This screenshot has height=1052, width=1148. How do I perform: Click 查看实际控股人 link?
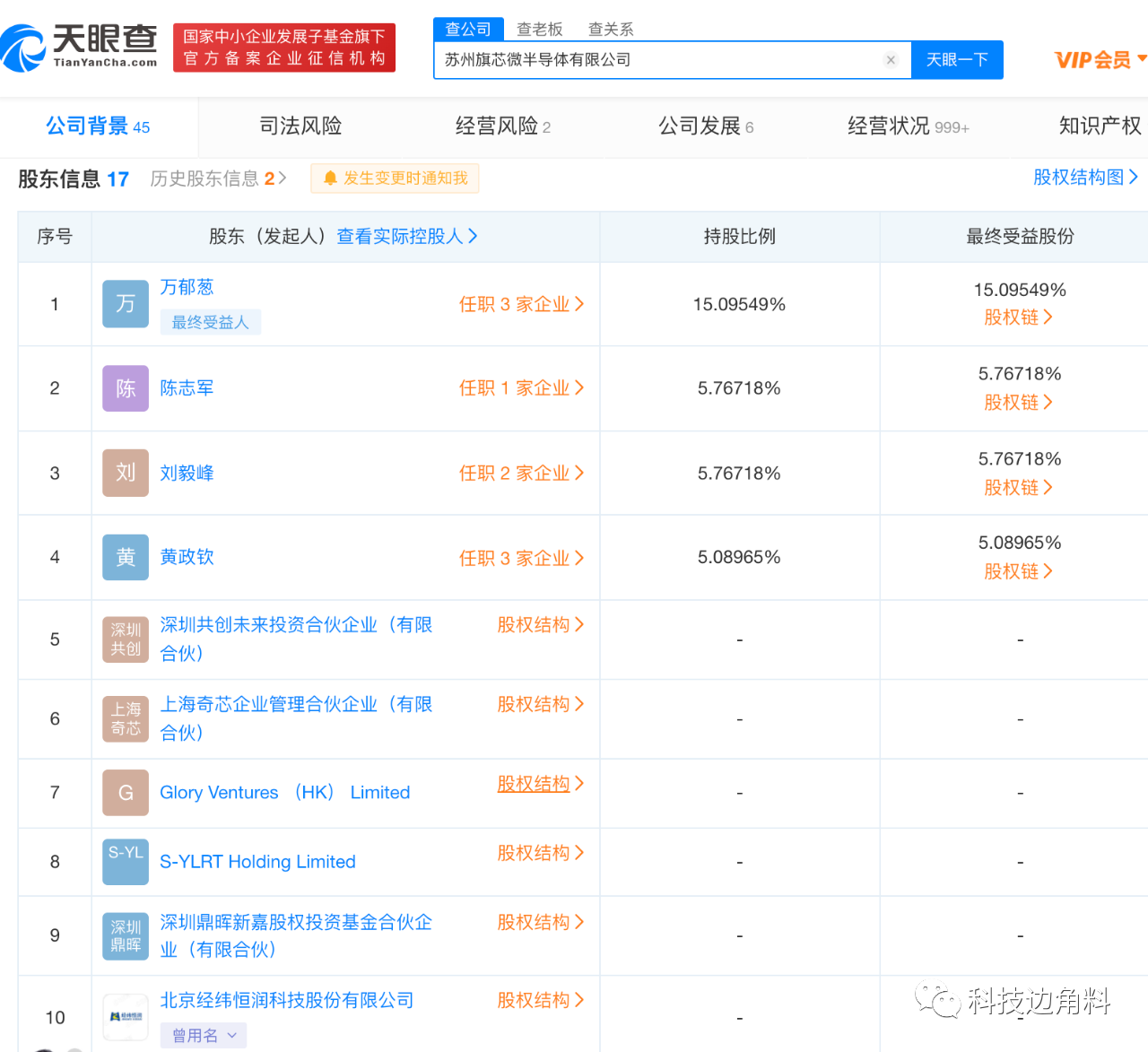(x=407, y=237)
